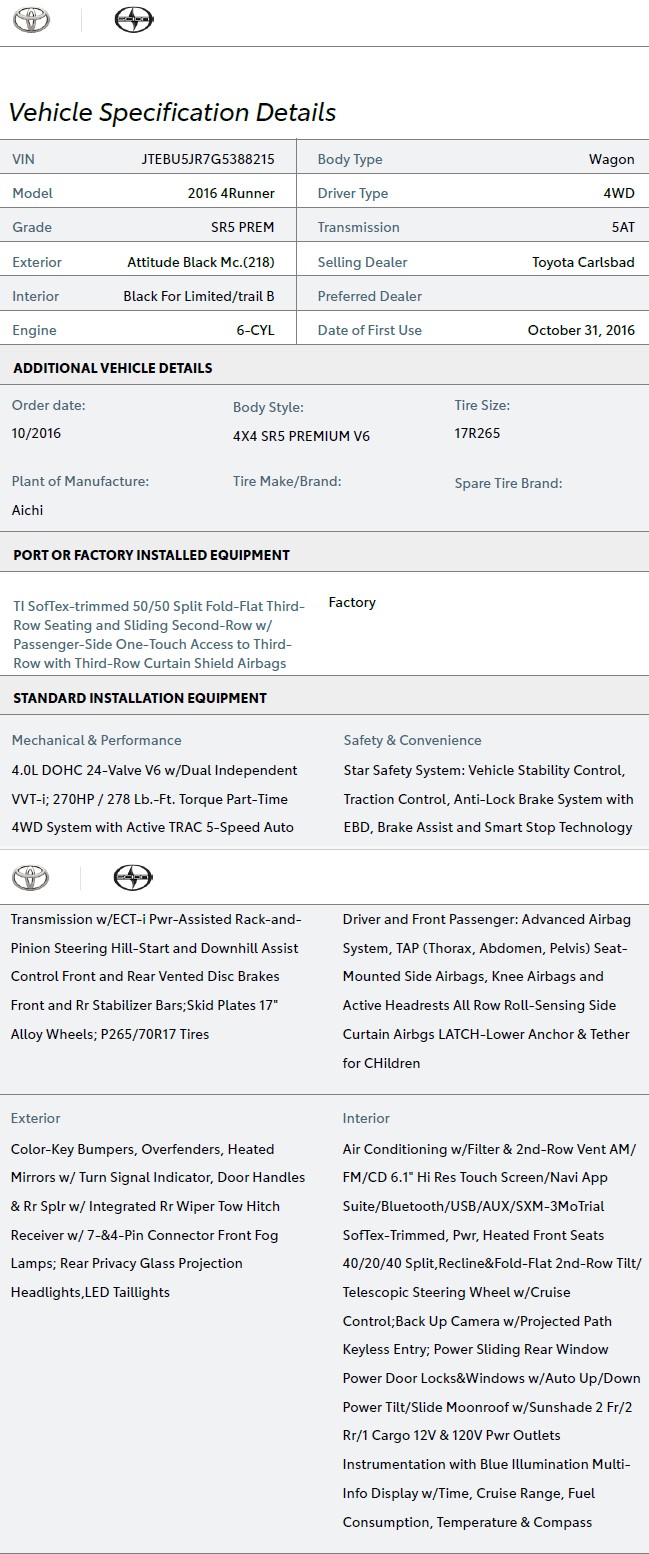
Task: Select the Body Style value 4X4 SR5 PREMIUM V6
Action: pyautogui.click(x=301, y=436)
